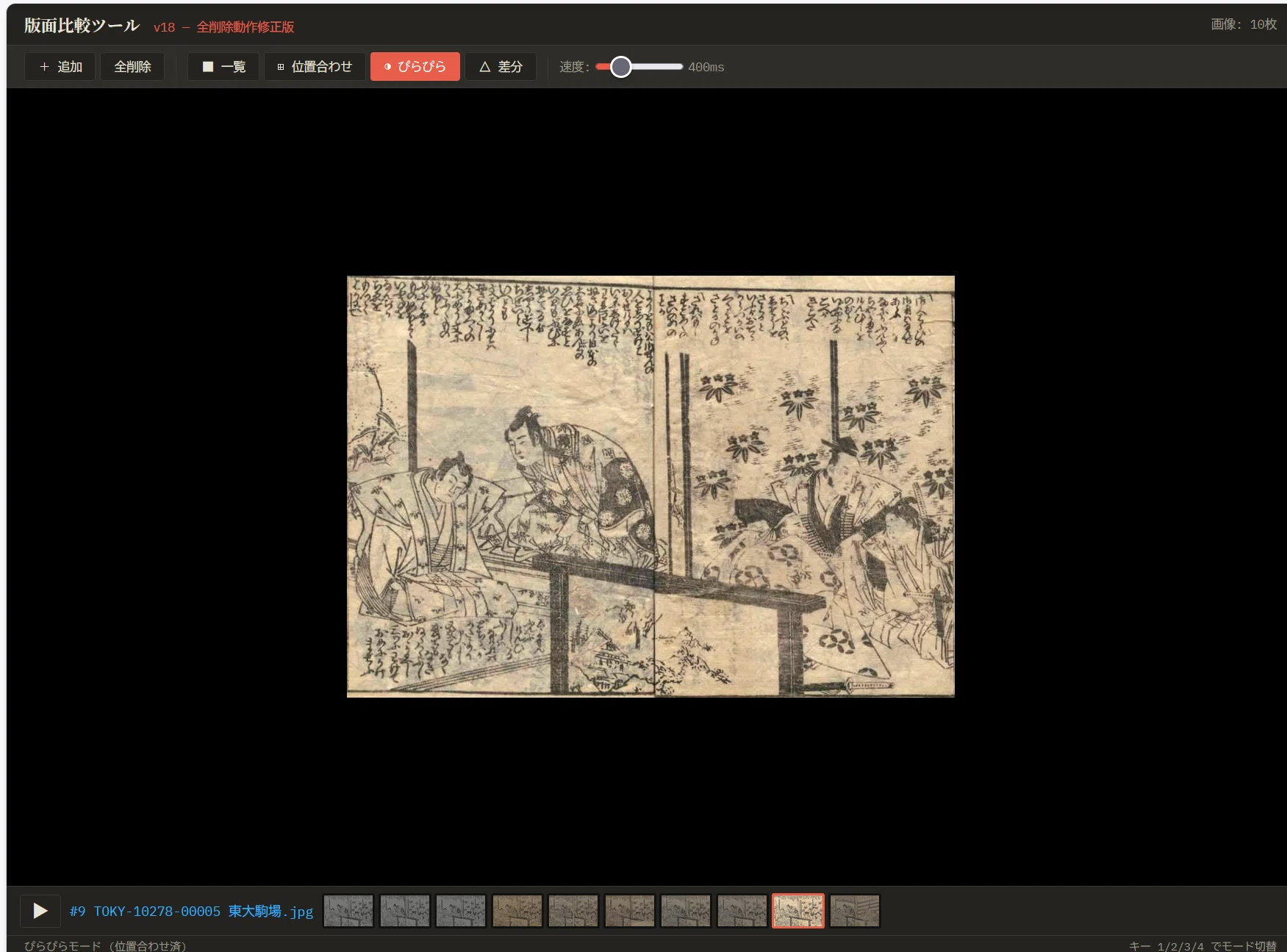Start playback with the play button
The height and width of the screenshot is (952, 1287).
pyautogui.click(x=40, y=911)
